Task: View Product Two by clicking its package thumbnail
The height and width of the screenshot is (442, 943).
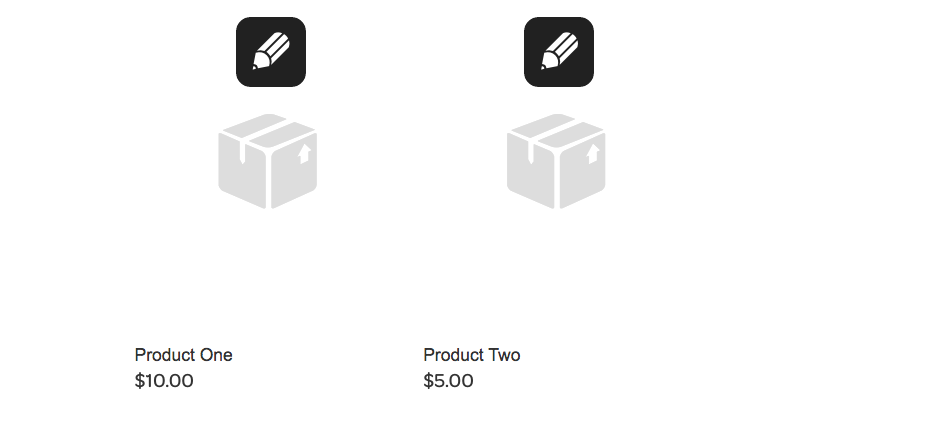Action: click(x=556, y=161)
